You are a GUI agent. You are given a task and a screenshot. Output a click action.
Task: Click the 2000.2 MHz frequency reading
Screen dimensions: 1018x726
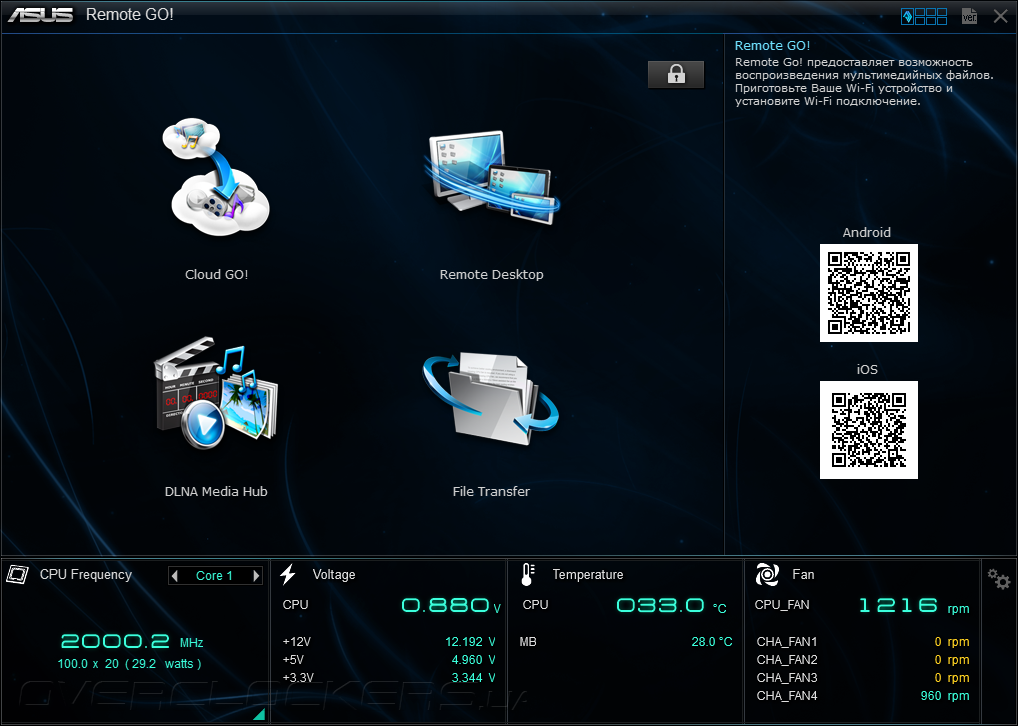click(132, 642)
